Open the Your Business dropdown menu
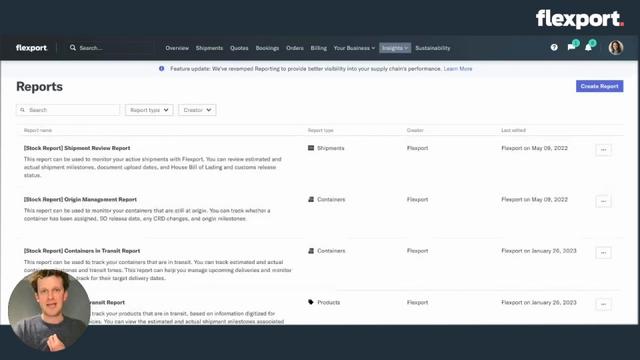This screenshot has height=360, width=640. click(x=354, y=48)
